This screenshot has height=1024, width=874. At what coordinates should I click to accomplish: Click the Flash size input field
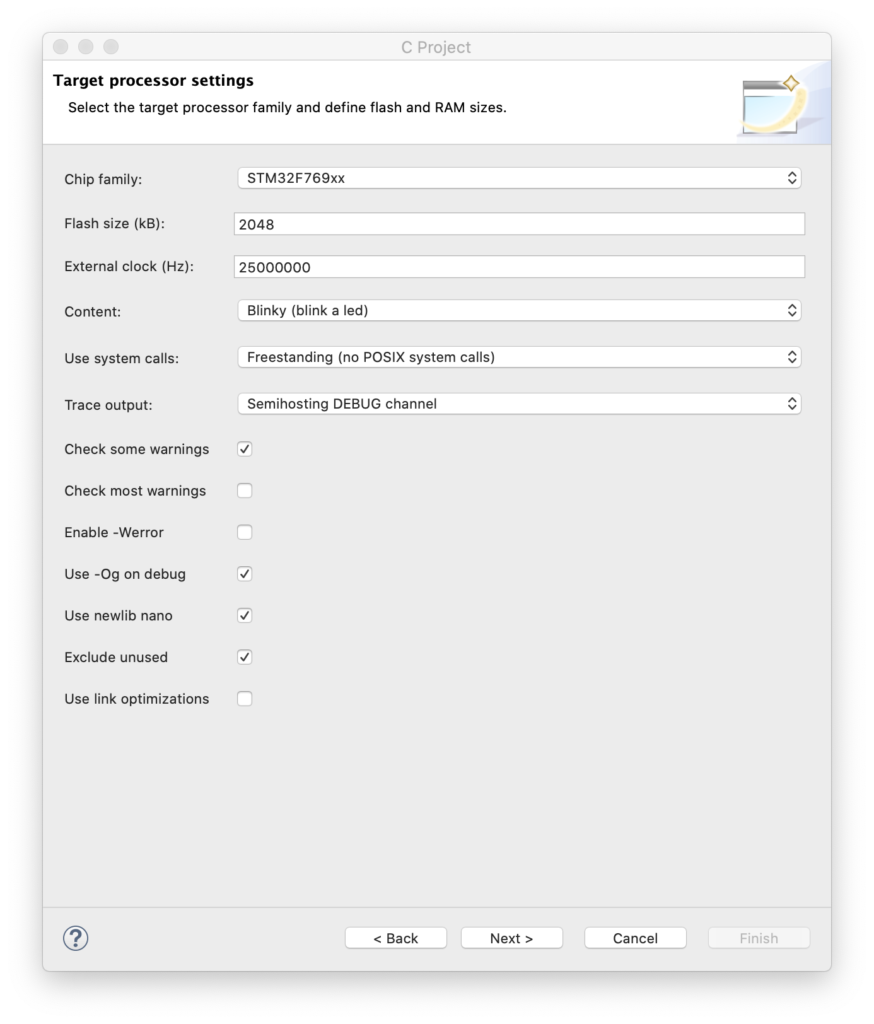click(519, 225)
